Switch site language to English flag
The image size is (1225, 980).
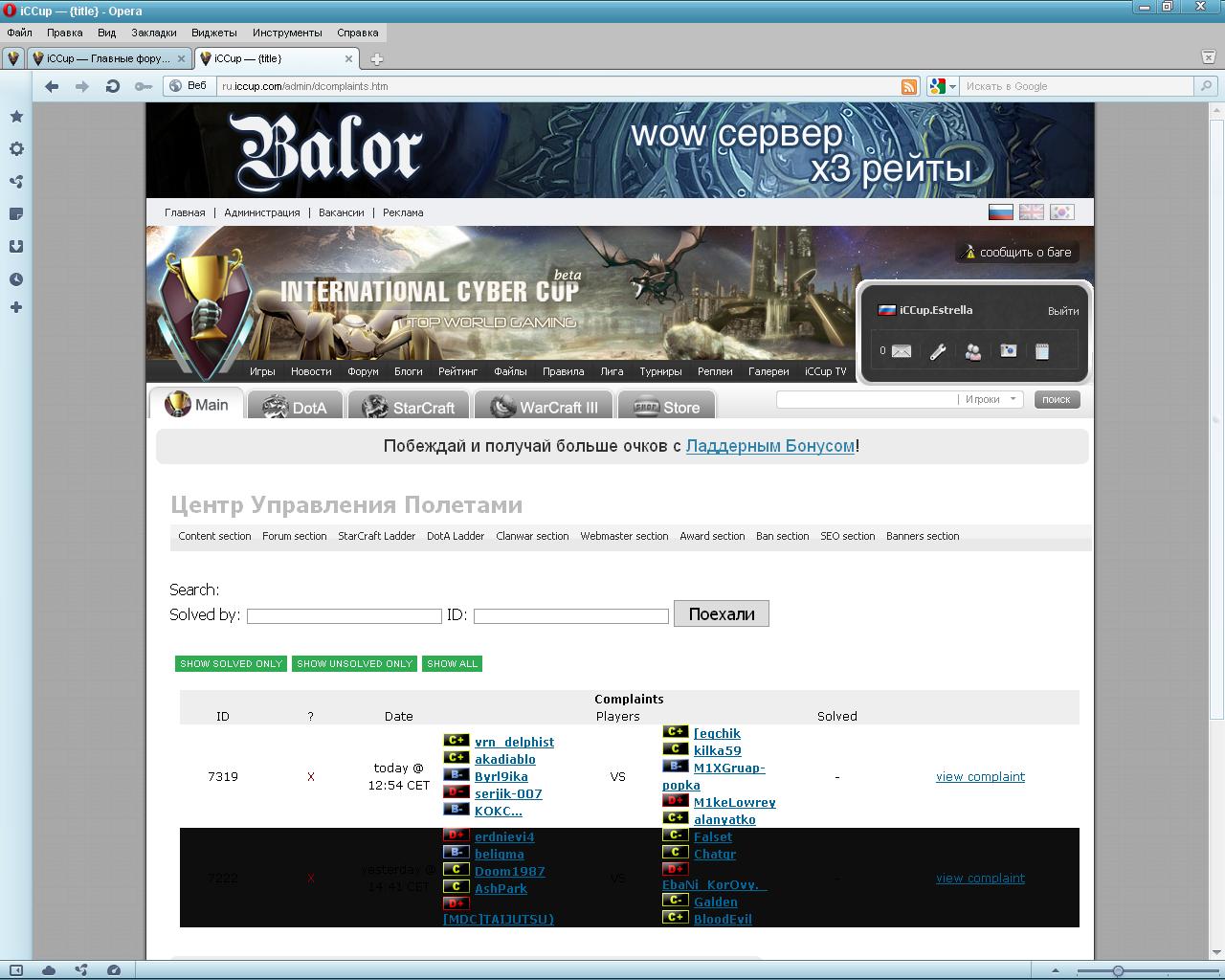coord(1032,212)
